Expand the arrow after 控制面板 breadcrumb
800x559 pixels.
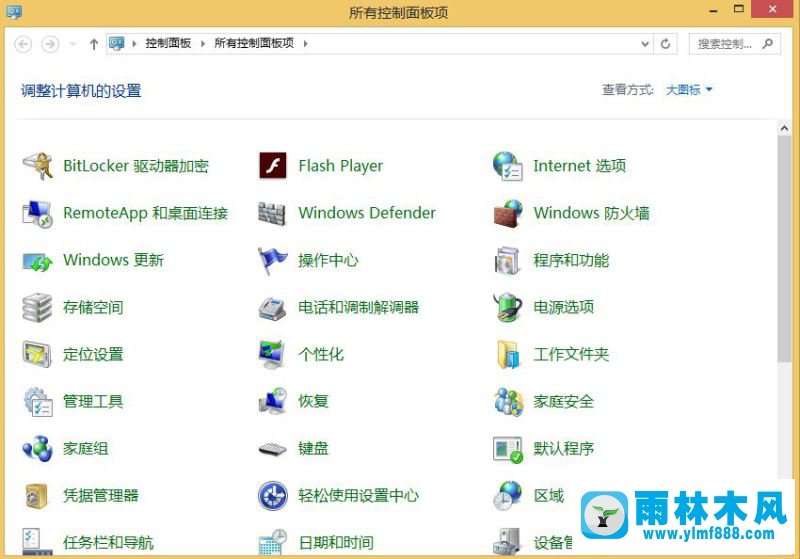click(x=203, y=44)
